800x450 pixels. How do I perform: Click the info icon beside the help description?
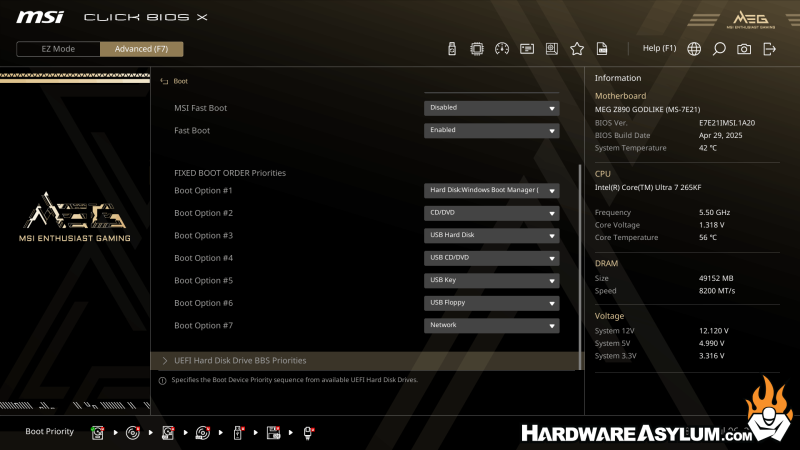click(x=162, y=381)
